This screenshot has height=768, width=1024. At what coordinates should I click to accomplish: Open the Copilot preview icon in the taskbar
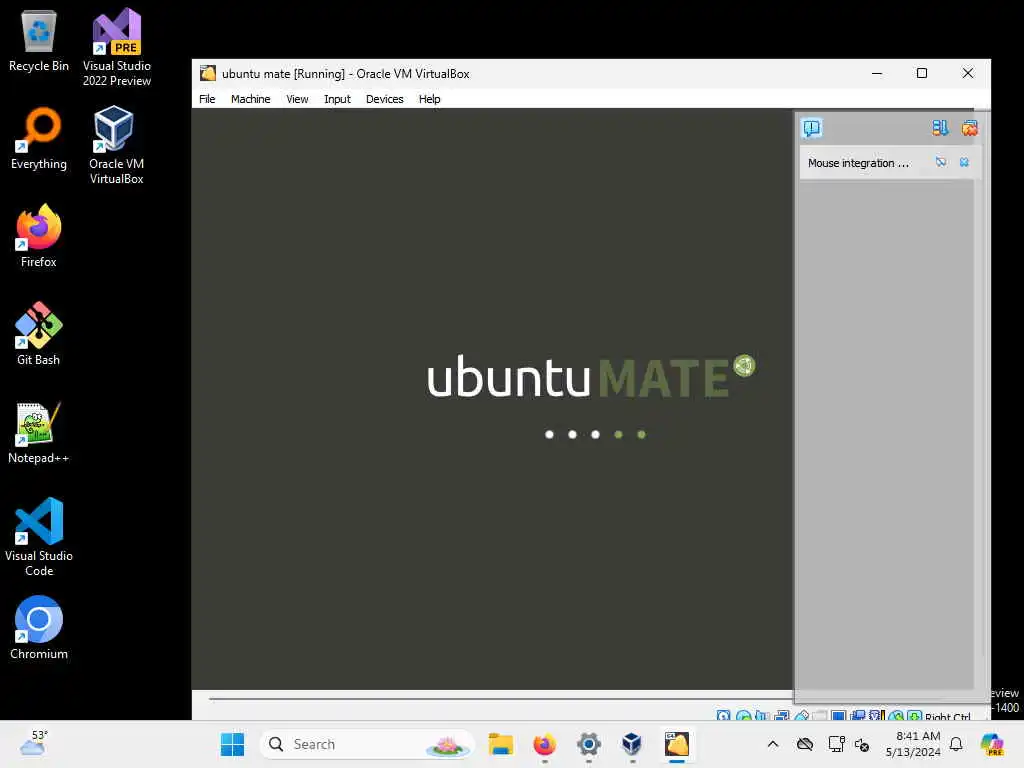(992, 744)
